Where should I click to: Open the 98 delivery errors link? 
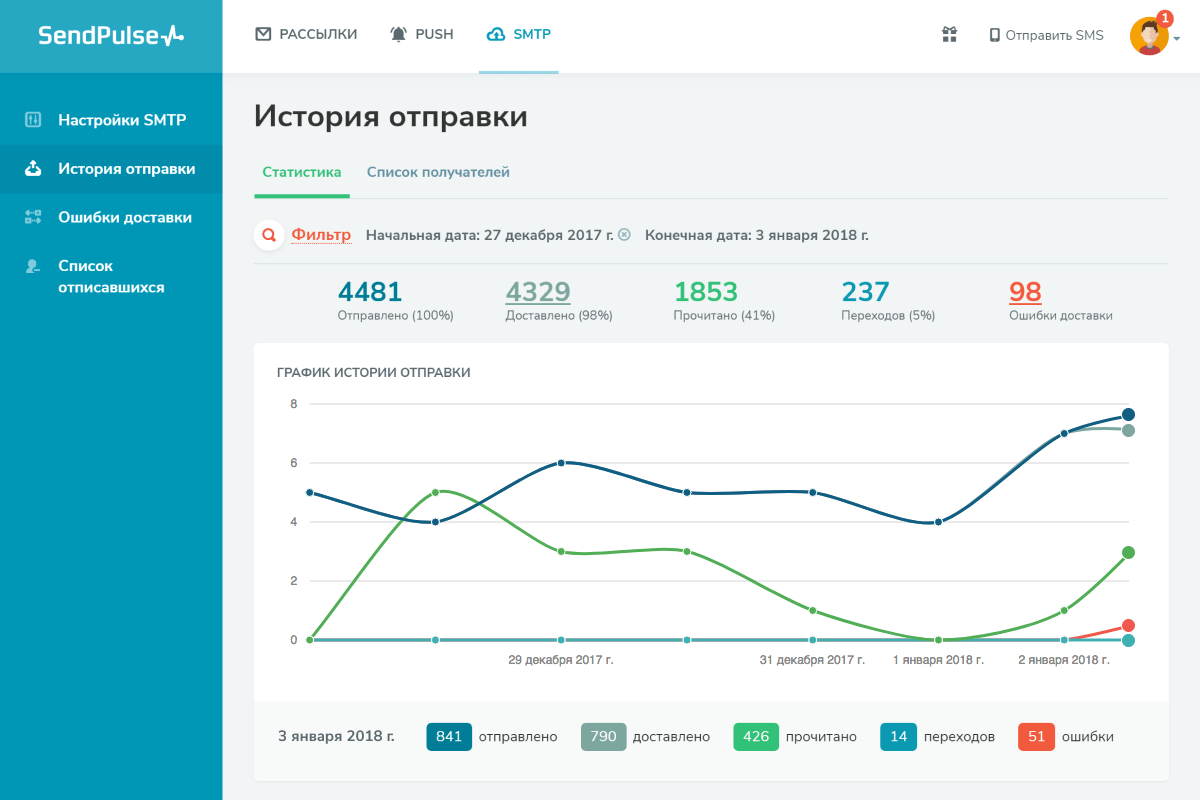[1025, 292]
